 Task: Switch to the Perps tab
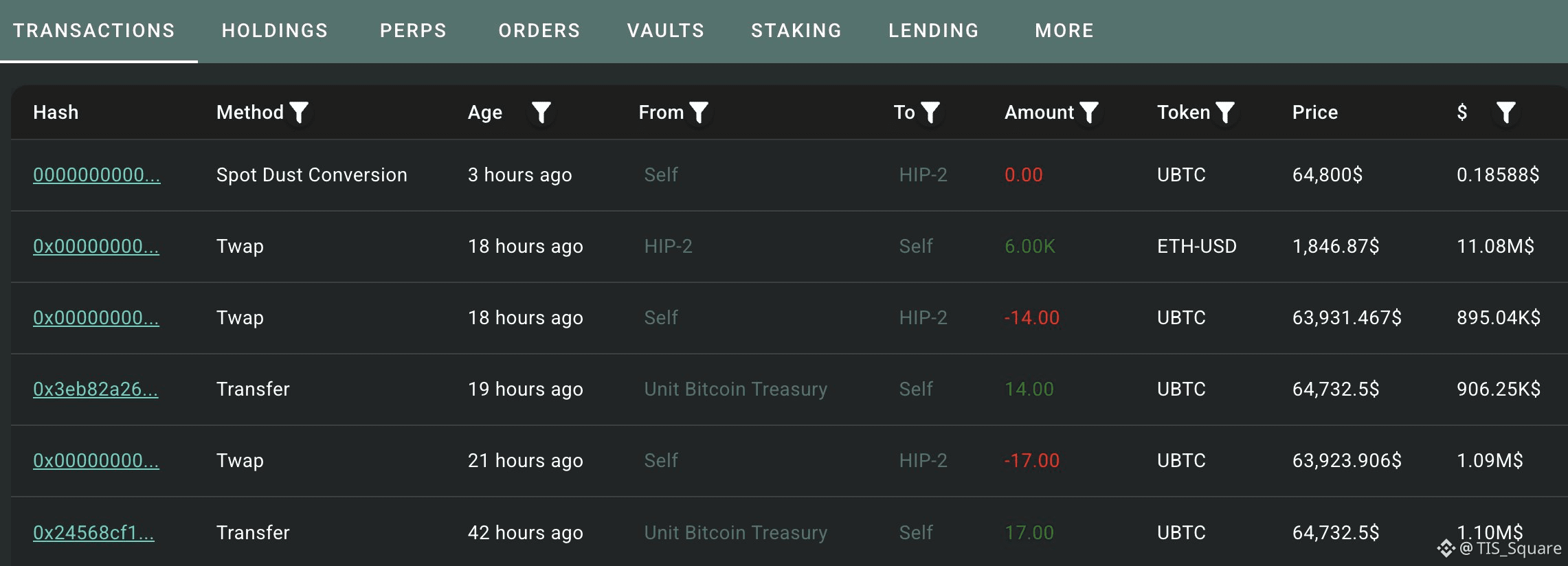coord(413,31)
